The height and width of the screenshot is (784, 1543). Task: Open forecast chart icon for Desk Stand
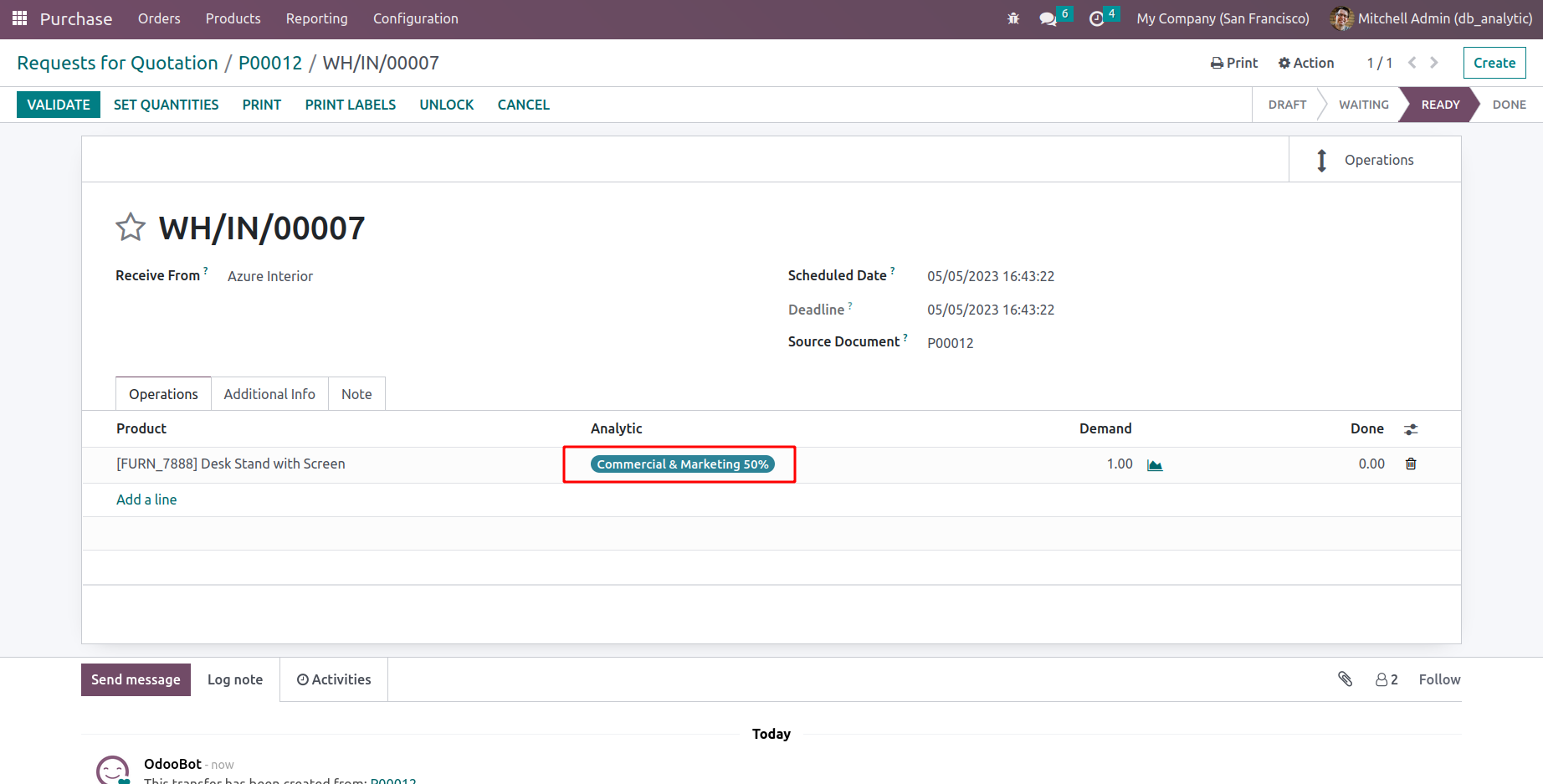pos(1155,465)
